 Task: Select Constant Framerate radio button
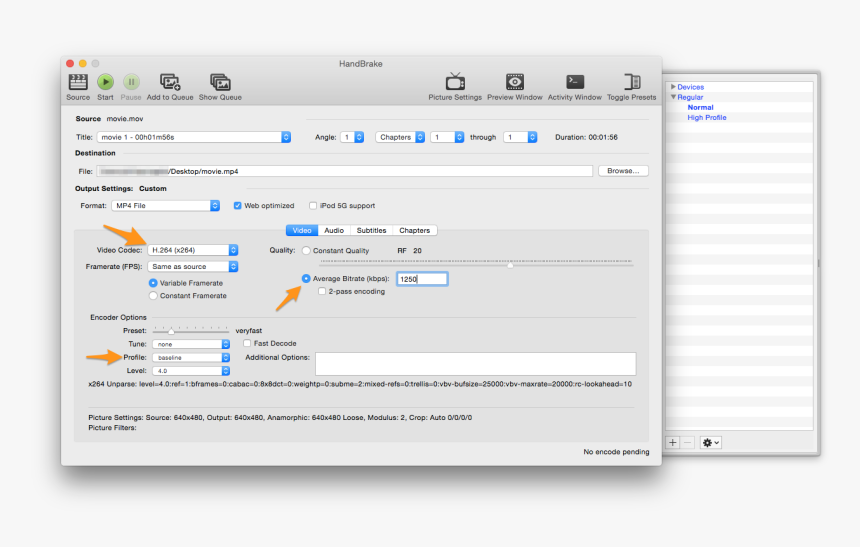point(153,296)
